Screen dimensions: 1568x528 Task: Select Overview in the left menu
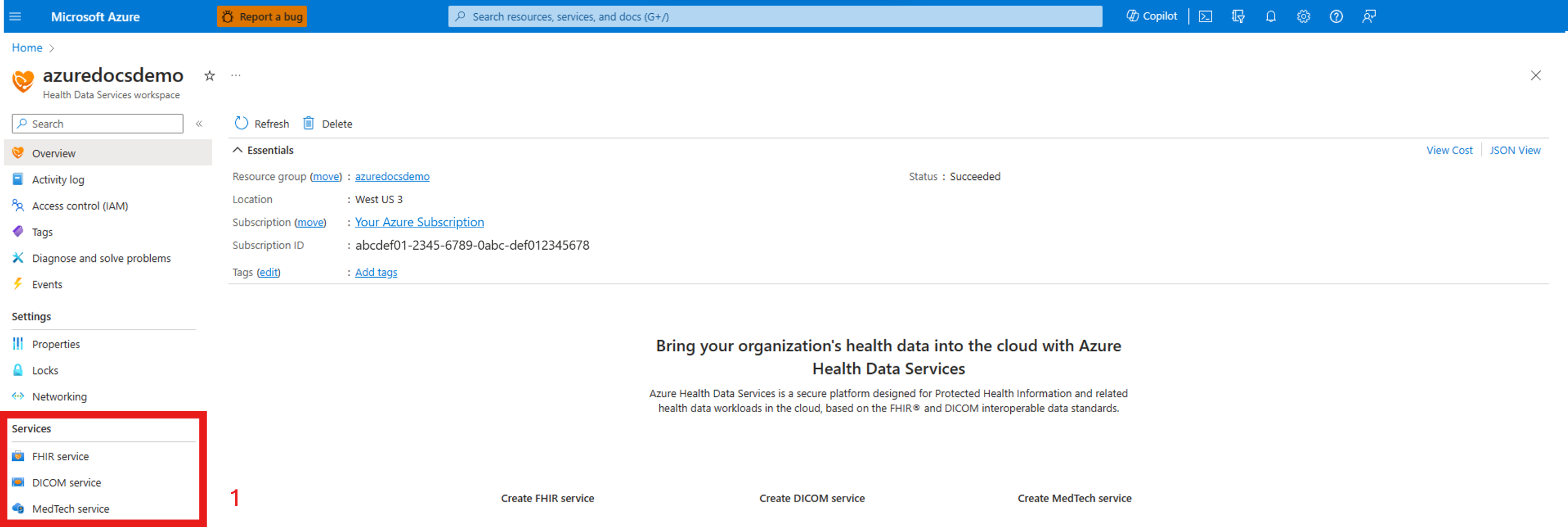click(108, 153)
